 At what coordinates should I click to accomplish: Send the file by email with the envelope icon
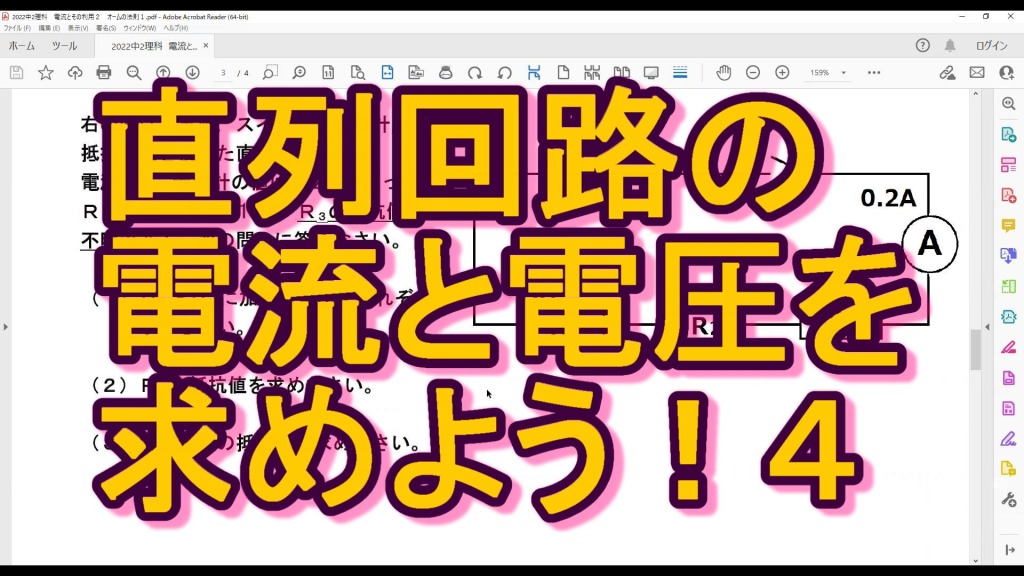tap(977, 73)
